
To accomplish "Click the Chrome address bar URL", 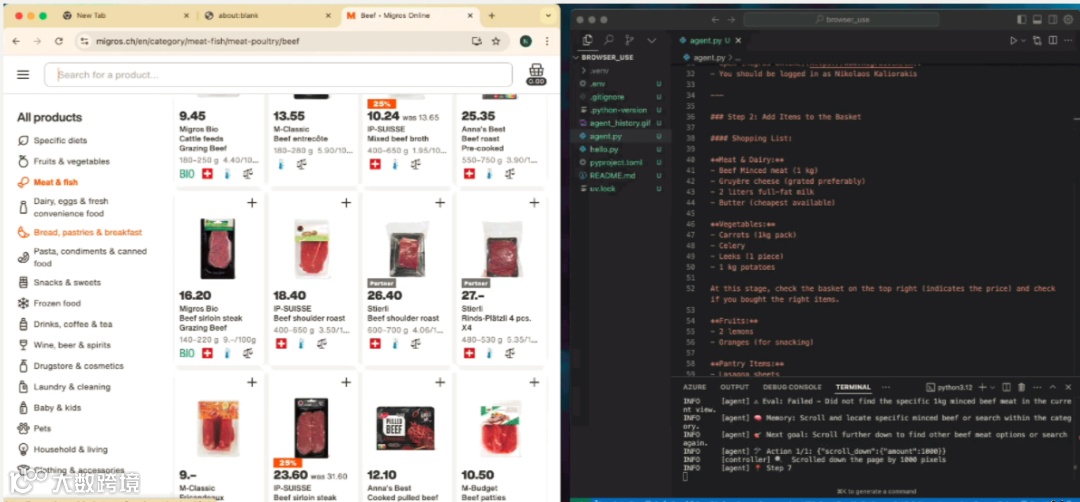I will (x=198, y=41).
